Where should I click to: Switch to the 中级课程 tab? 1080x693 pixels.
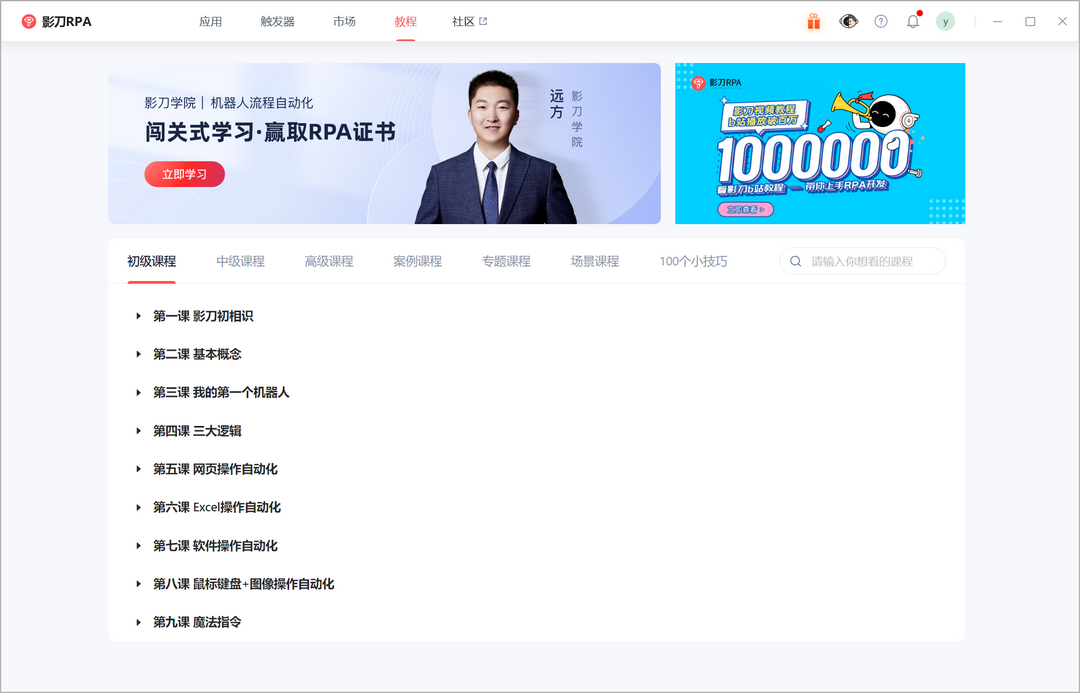tap(240, 260)
